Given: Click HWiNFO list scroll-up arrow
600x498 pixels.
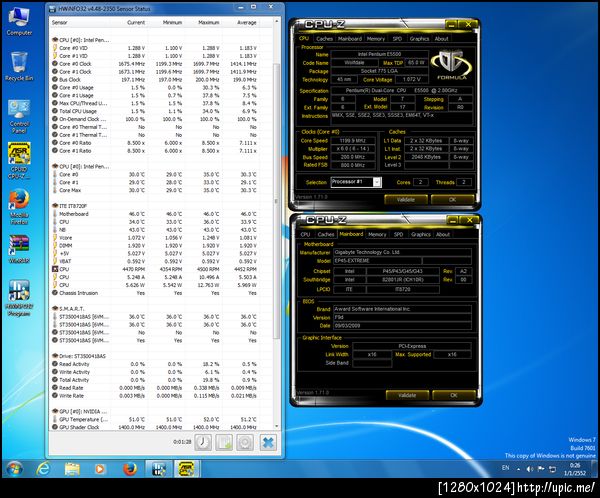Looking at the screenshot, I should tap(277, 22).
